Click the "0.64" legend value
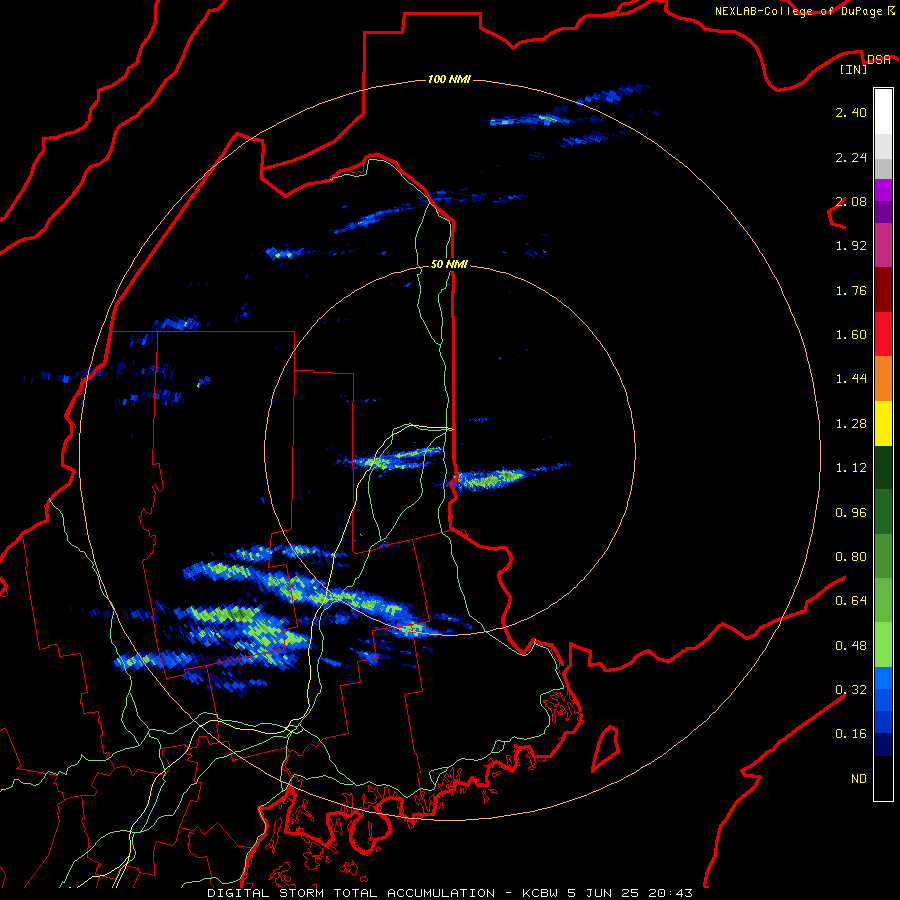900x900 pixels. [x=851, y=601]
